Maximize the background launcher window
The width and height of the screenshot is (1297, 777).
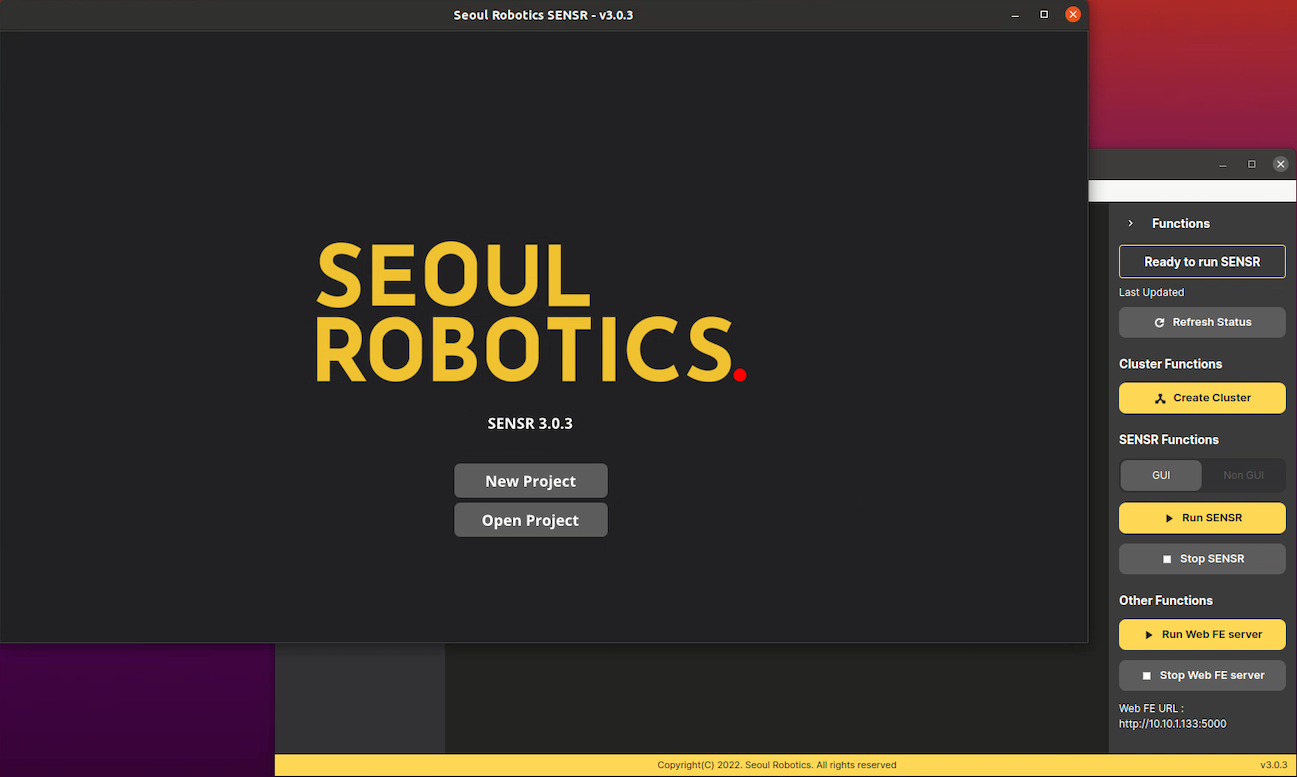pos(1251,164)
